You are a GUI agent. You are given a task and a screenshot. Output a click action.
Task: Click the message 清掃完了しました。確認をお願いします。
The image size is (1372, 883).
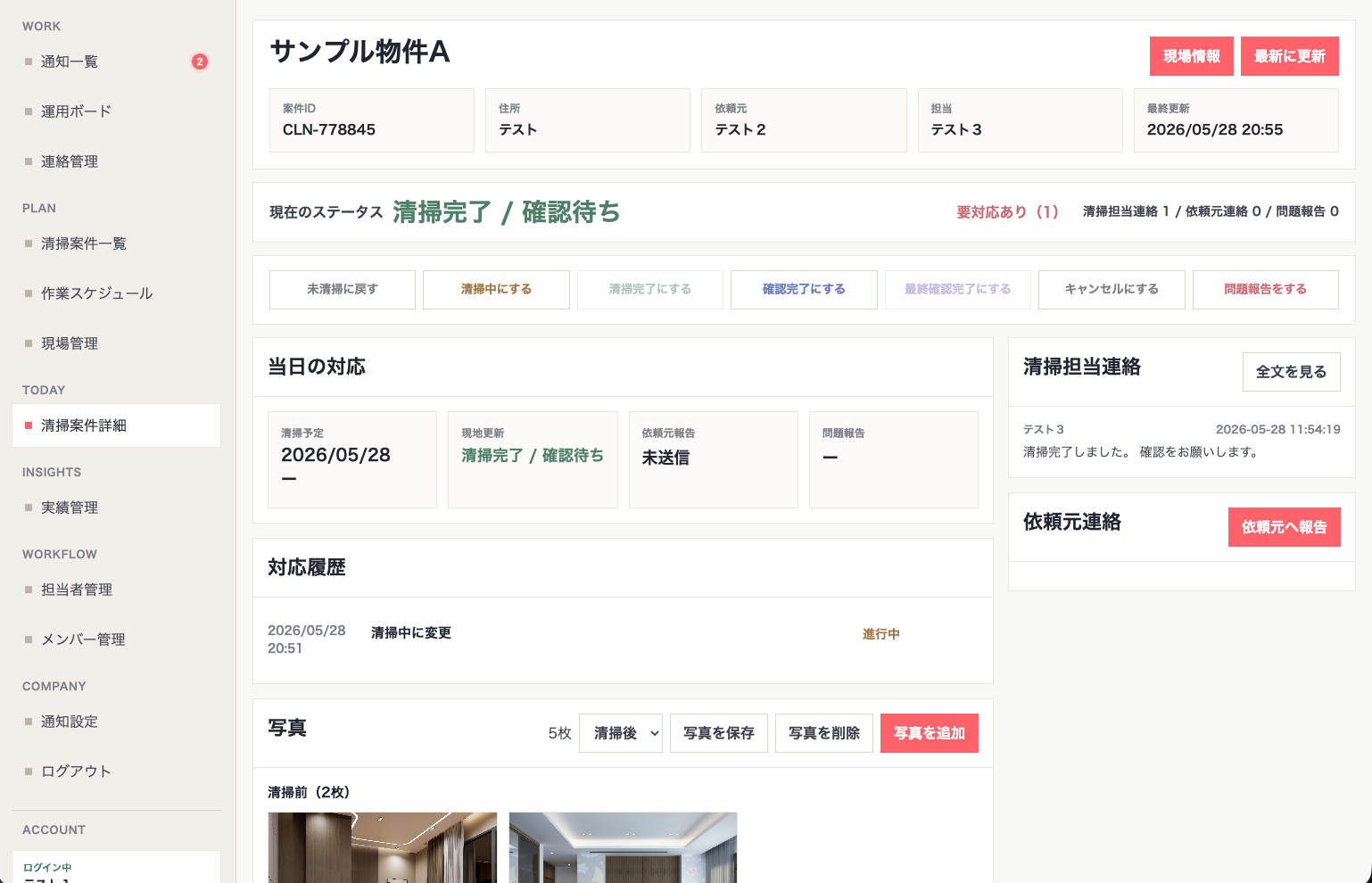(x=1141, y=452)
